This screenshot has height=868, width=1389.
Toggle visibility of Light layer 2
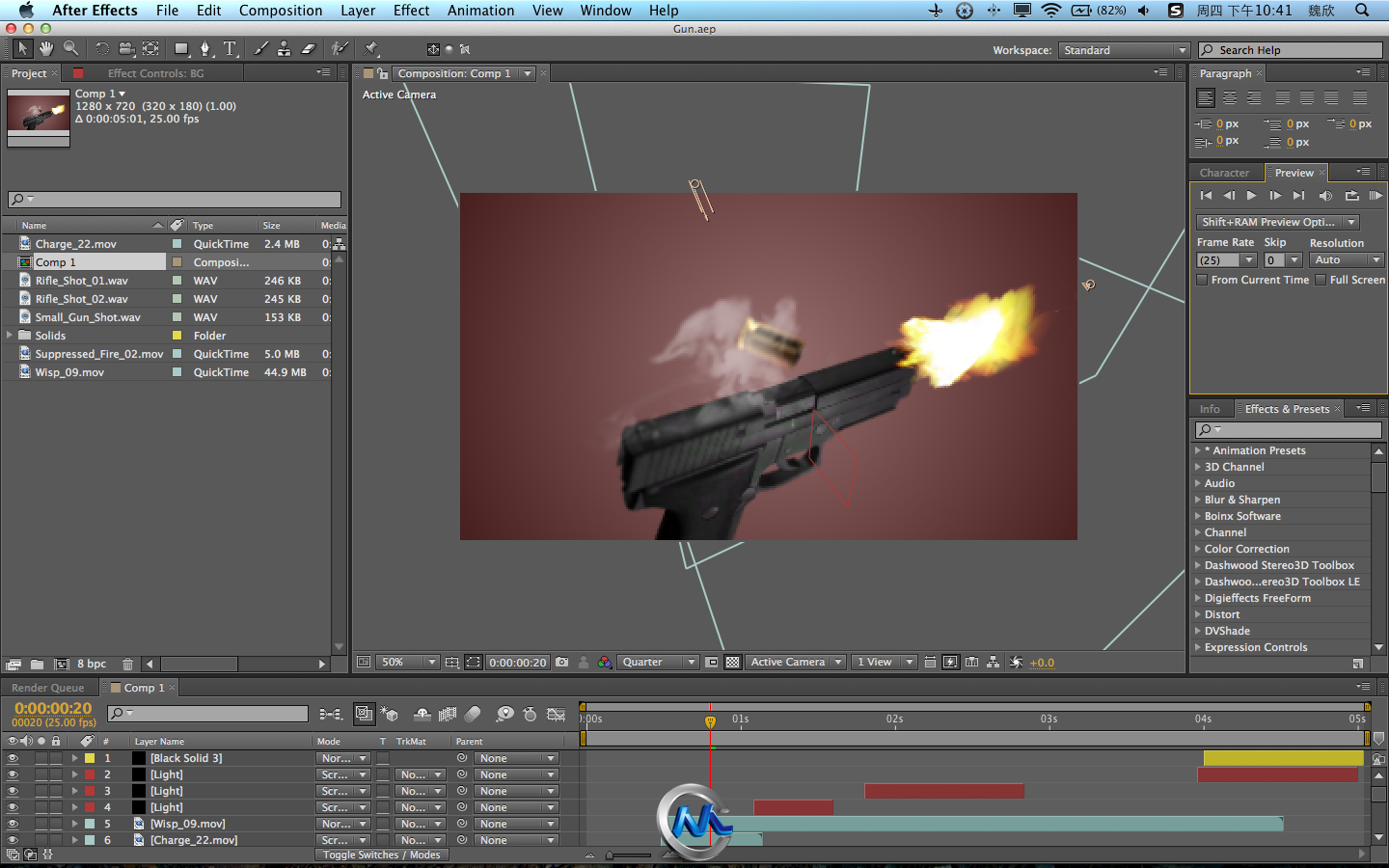(x=13, y=774)
